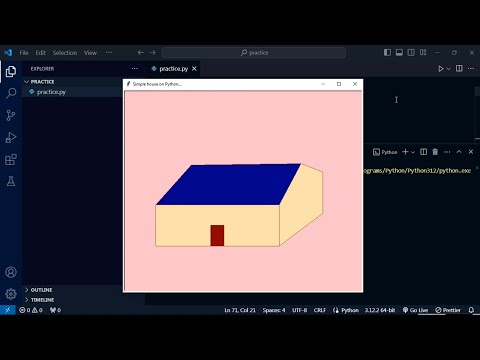
Task: Click the ports forwarded status item
Action: point(55,310)
